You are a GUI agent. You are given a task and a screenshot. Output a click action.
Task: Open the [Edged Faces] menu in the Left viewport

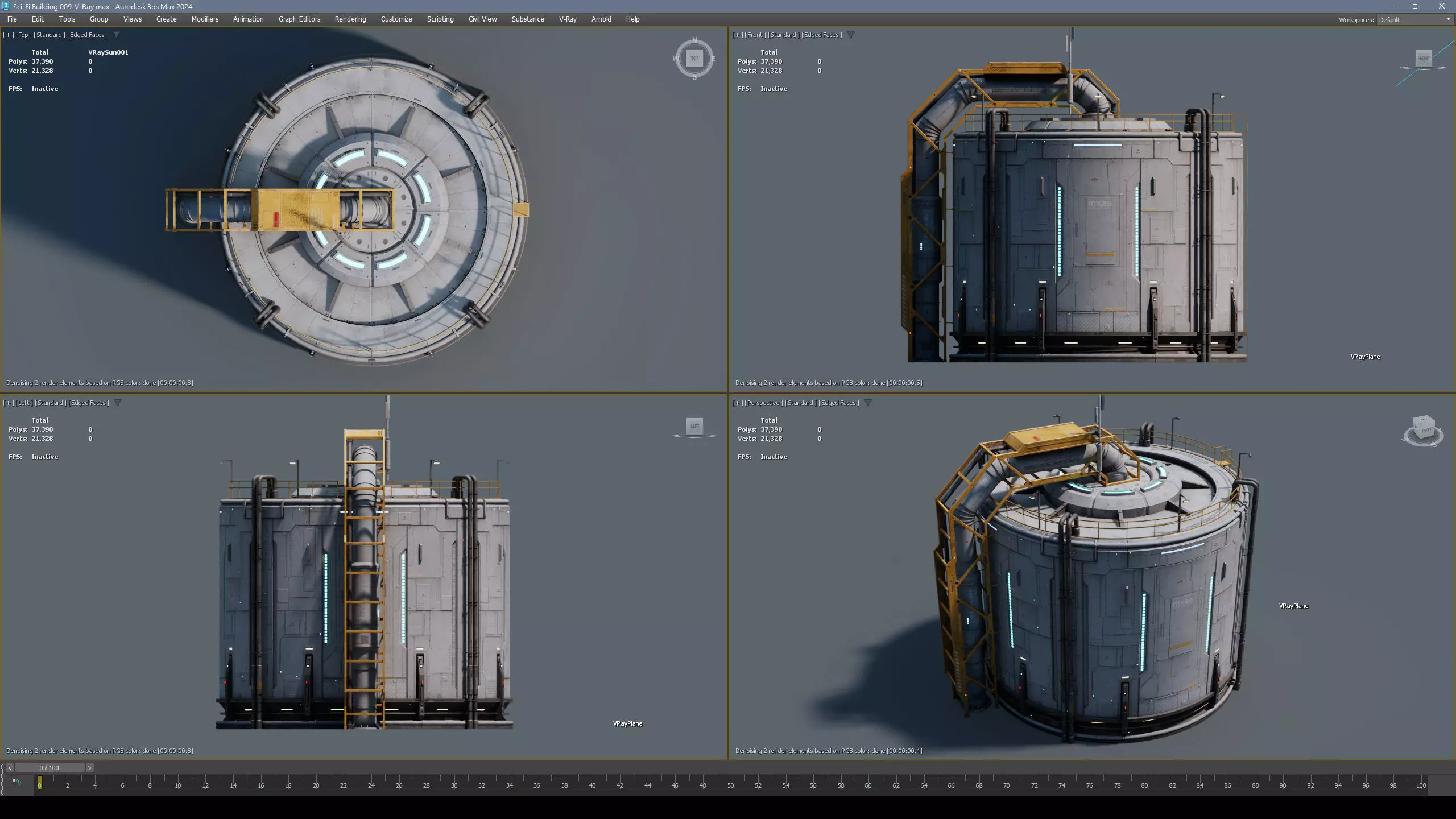[89, 403]
